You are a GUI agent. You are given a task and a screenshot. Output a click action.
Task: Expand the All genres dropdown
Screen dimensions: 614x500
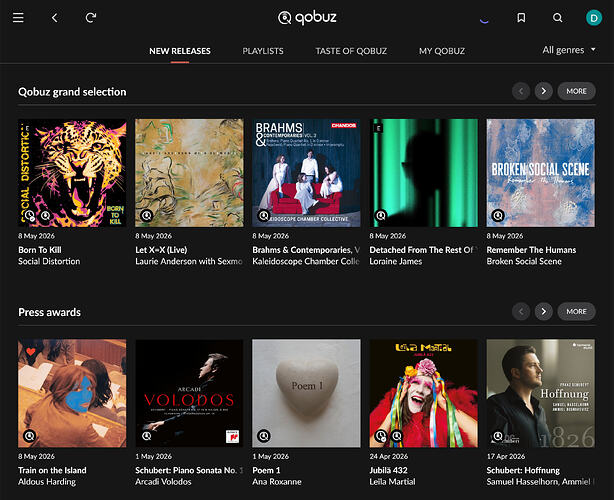click(x=569, y=50)
